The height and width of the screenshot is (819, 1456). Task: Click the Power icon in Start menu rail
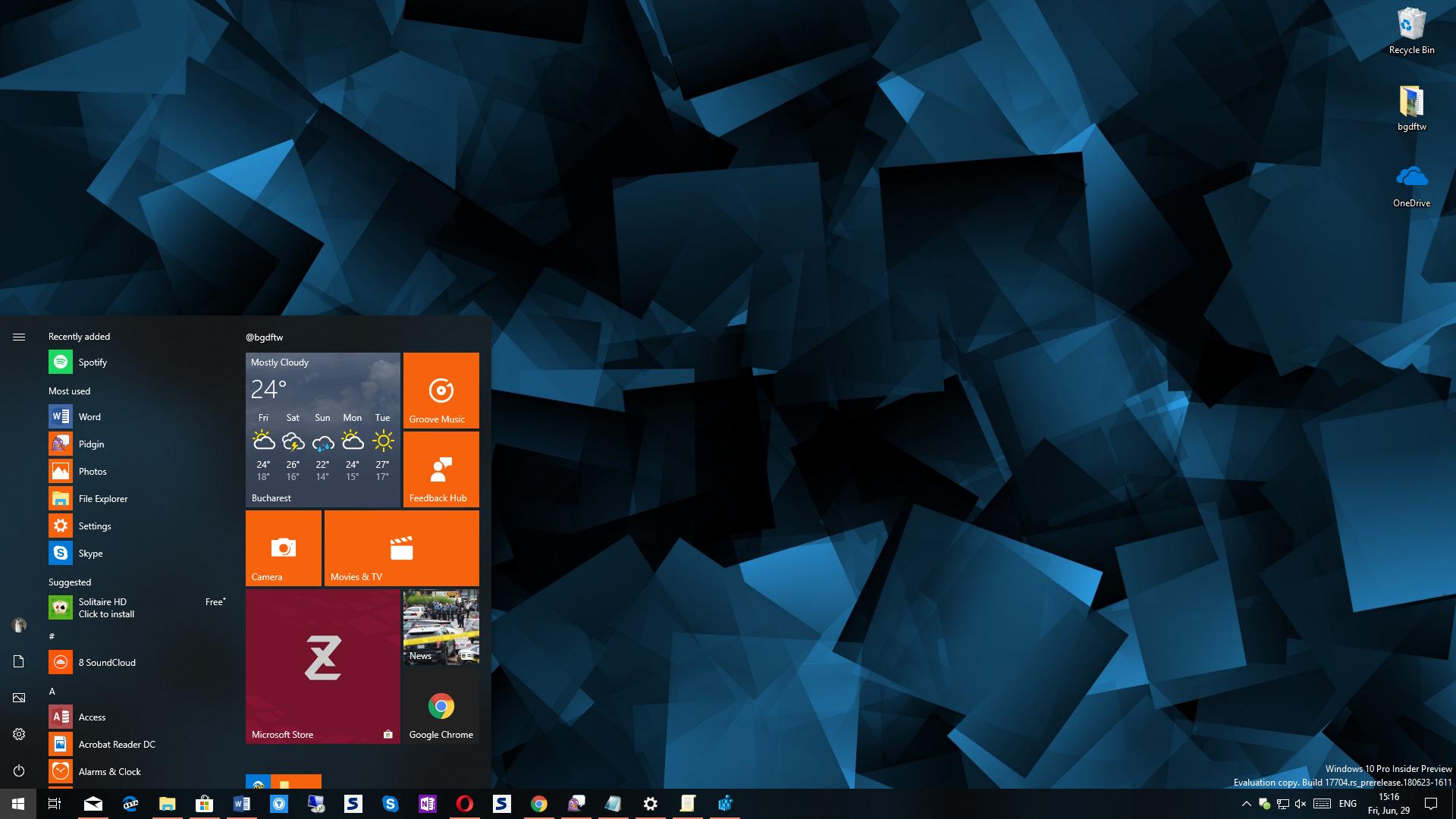(19, 770)
